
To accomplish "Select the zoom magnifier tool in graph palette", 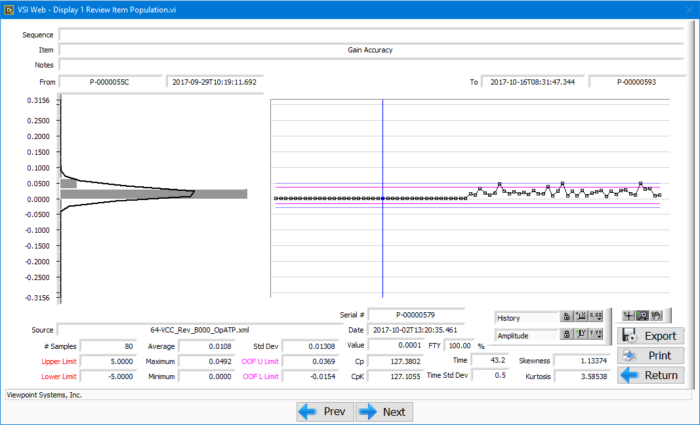I will click(x=642, y=316).
